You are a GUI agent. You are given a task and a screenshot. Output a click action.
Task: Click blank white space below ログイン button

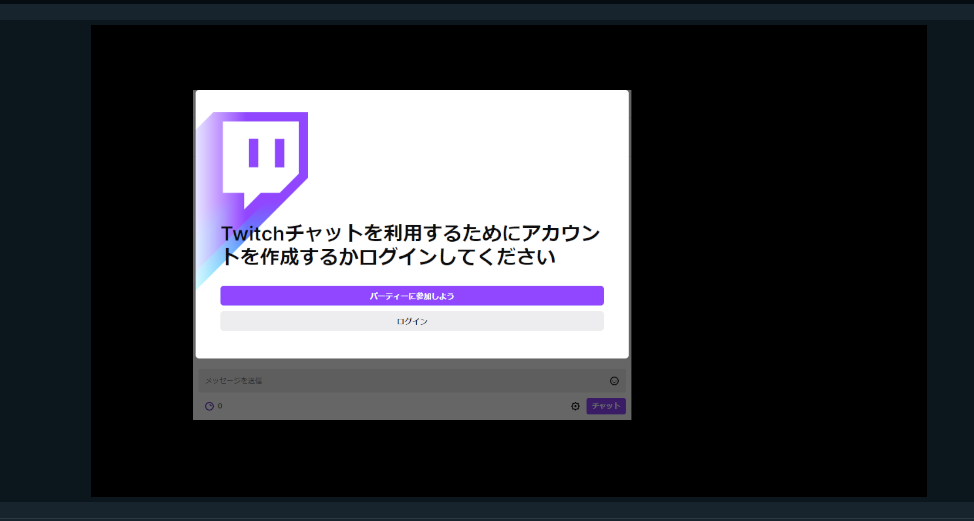412,344
